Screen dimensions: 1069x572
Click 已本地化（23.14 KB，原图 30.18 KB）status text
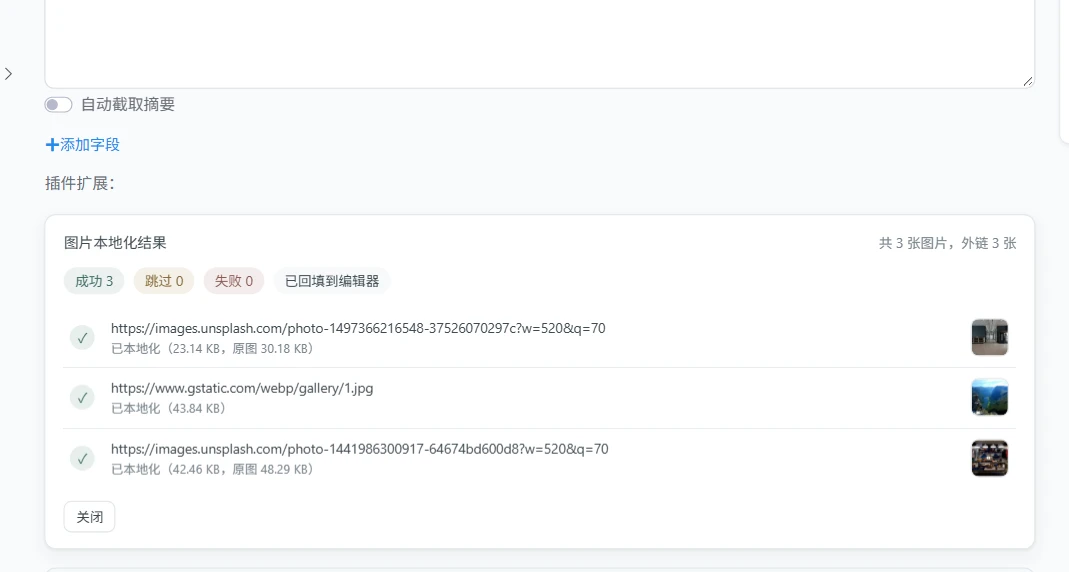212,348
